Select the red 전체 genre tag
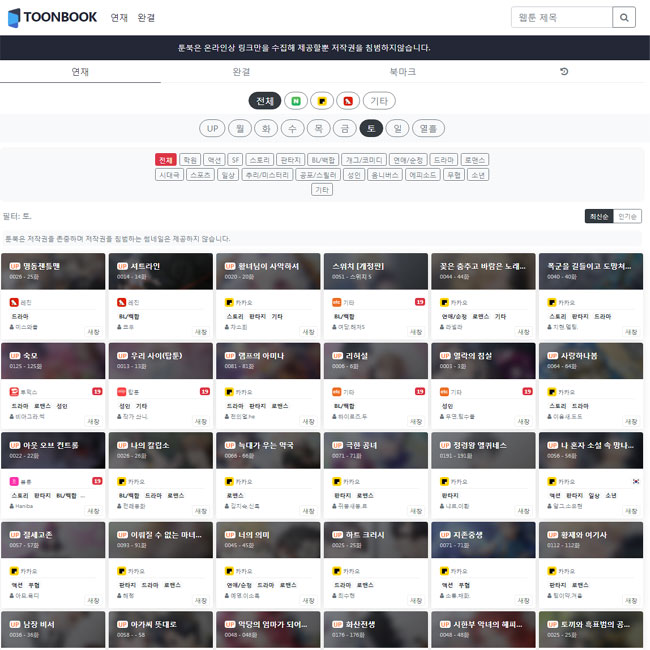 (x=166, y=160)
